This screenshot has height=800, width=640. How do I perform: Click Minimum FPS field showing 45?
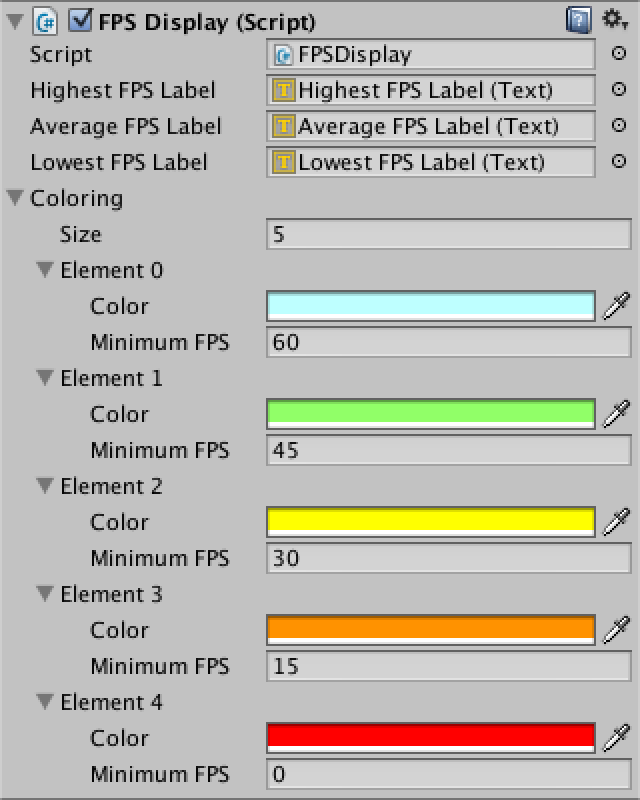[448, 450]
